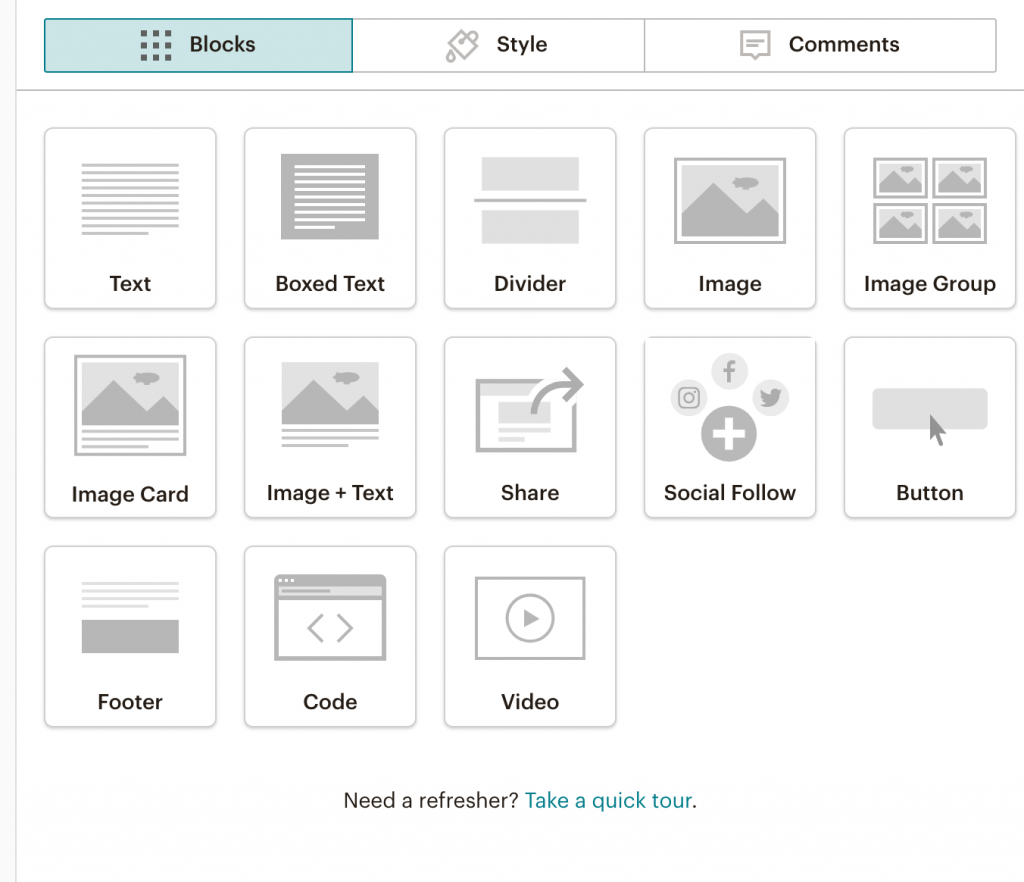
Task: Pick the Share block
Action: pos(530,427)
